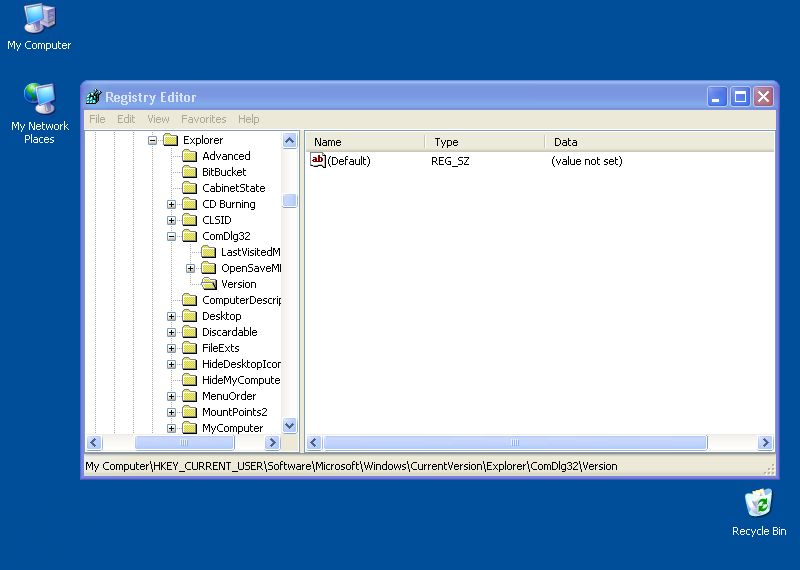Expand the OpenSaveM key

click(190, 268)
